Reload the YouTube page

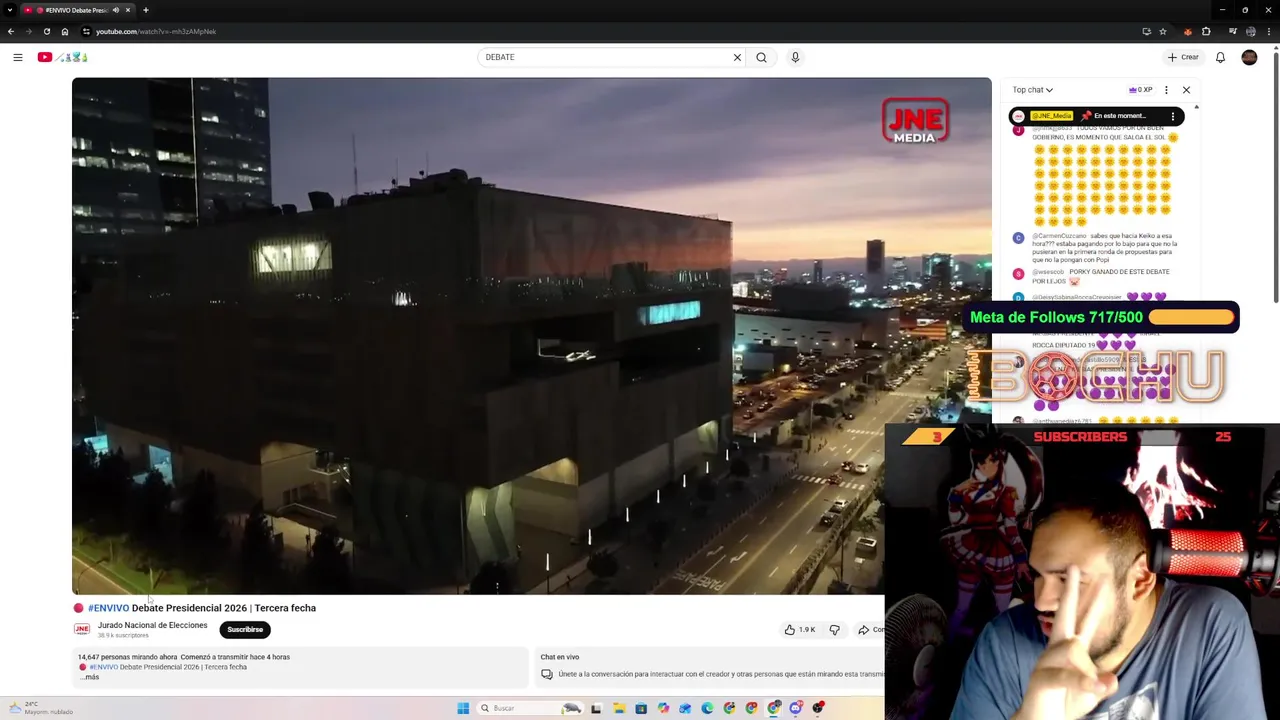tap(46, 31)
